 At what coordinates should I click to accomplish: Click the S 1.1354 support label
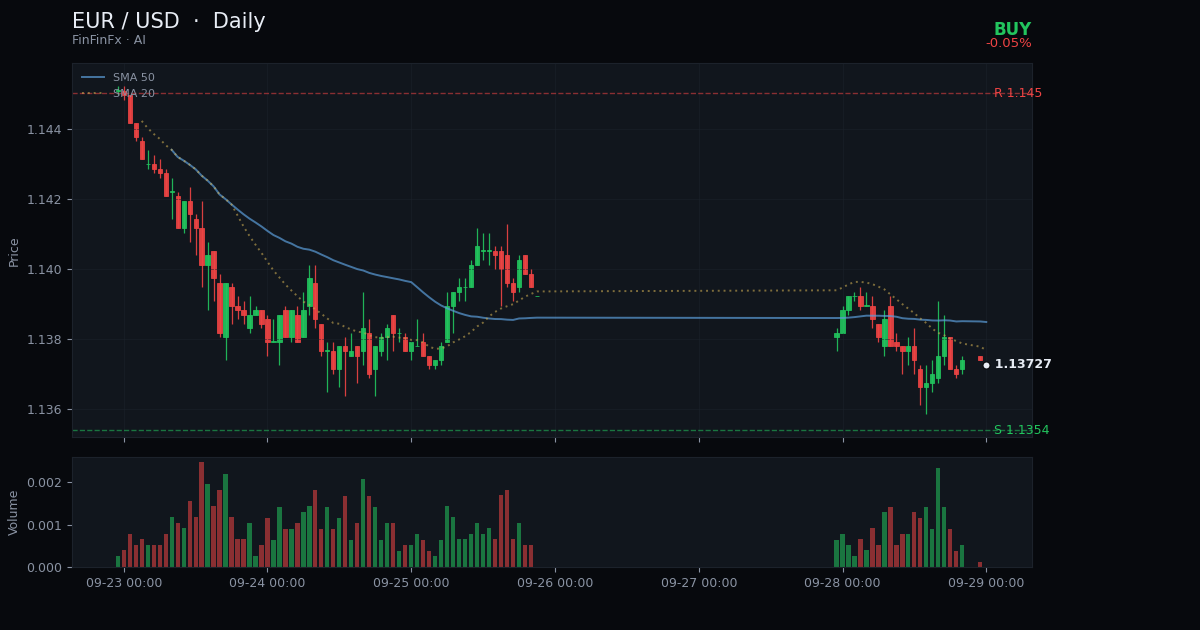(x=1021, y=430)
